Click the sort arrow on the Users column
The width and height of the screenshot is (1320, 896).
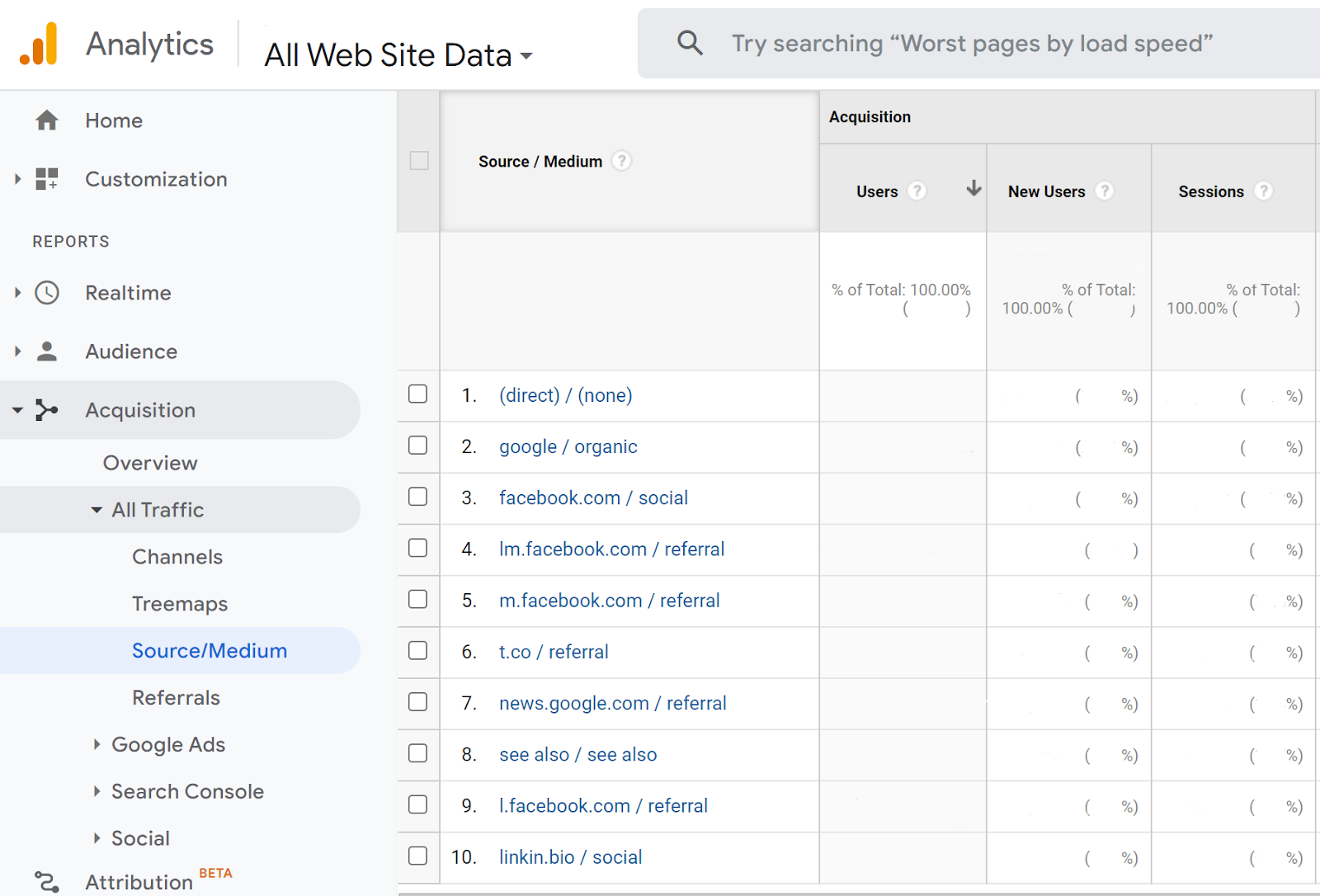(973, 189)
